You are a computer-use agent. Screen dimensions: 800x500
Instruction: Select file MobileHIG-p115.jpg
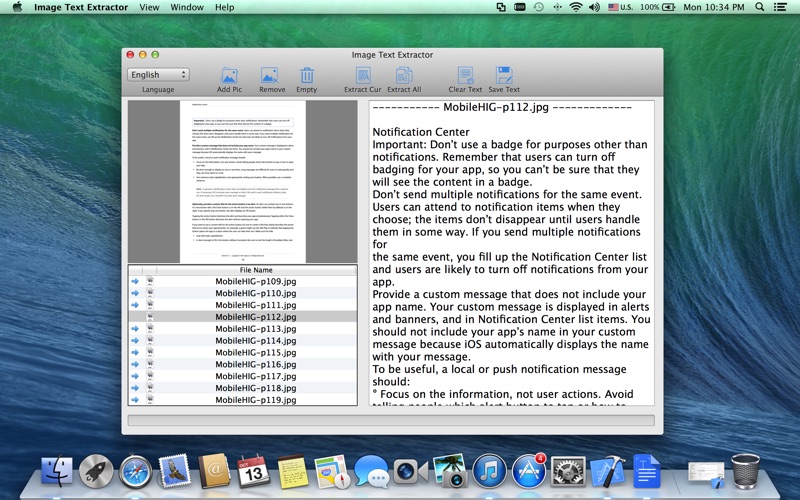coord(243,353)
